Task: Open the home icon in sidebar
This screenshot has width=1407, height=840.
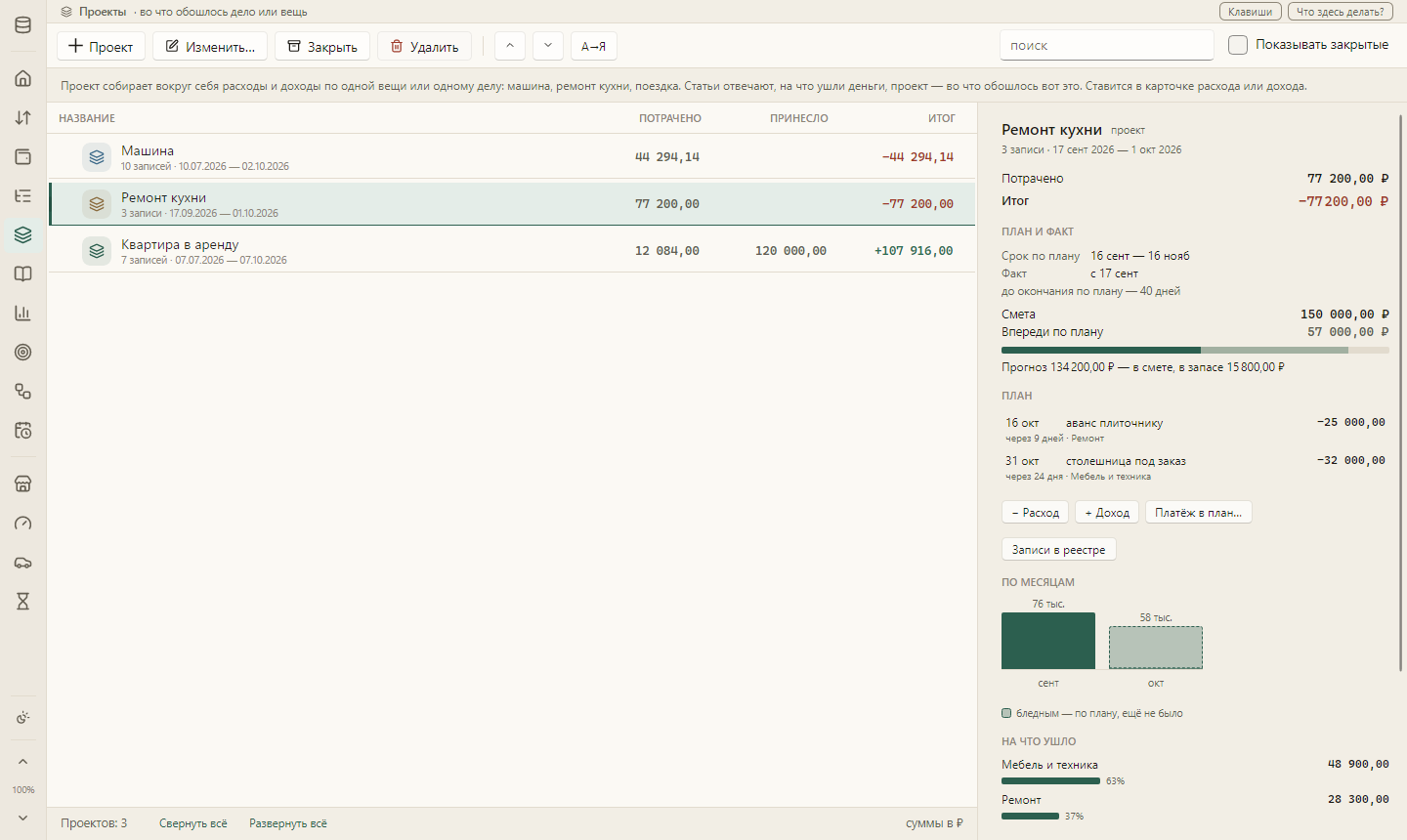Action: [x=23, y=78]
